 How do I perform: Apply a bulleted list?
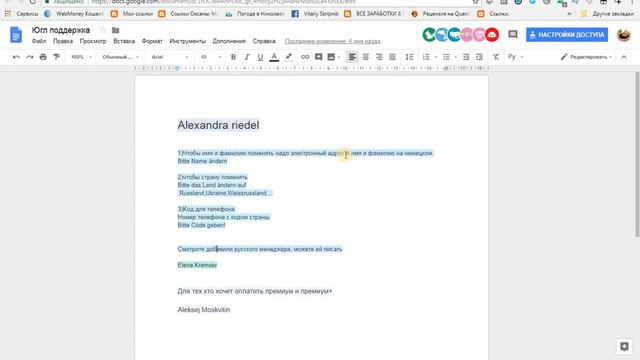pyautogui.click(x=446, y=57)
